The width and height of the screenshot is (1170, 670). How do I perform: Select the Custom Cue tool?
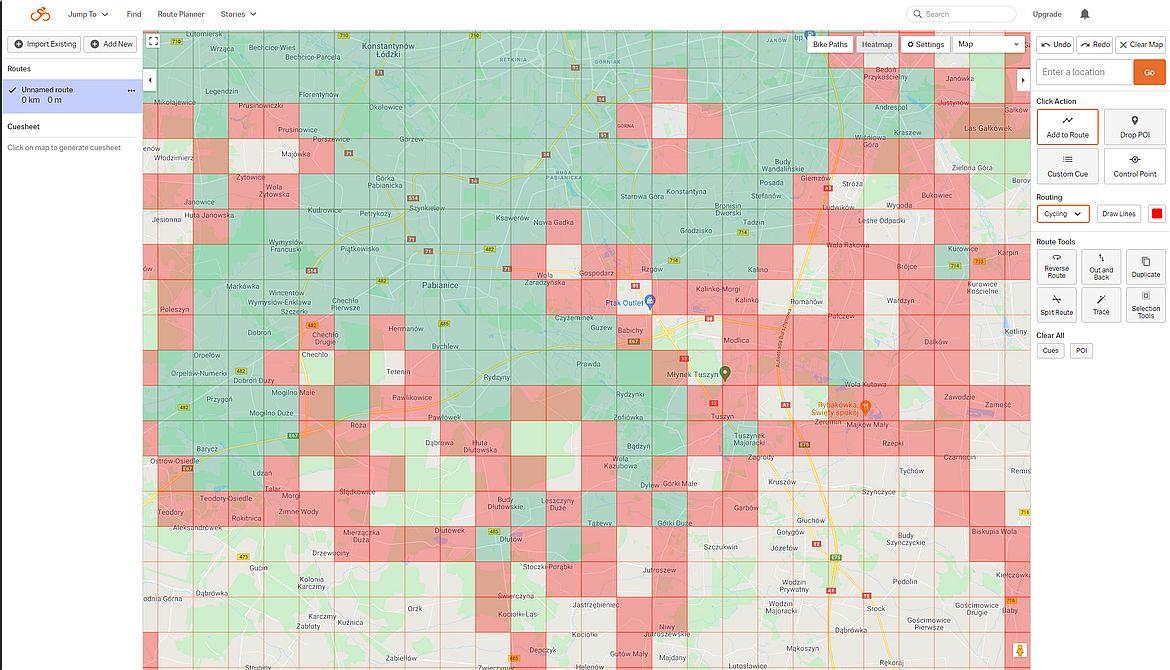pyautogui.click(x=1067, y=166)
